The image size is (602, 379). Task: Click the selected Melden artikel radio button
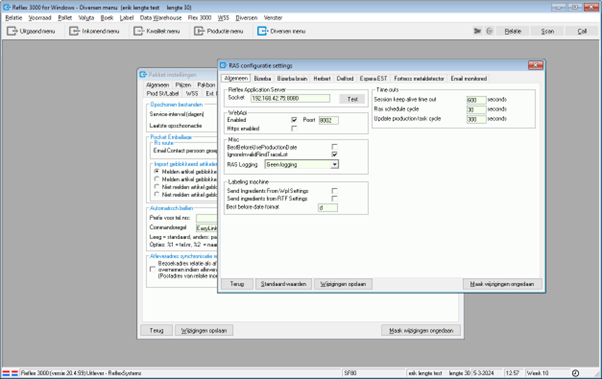[157, 171]
